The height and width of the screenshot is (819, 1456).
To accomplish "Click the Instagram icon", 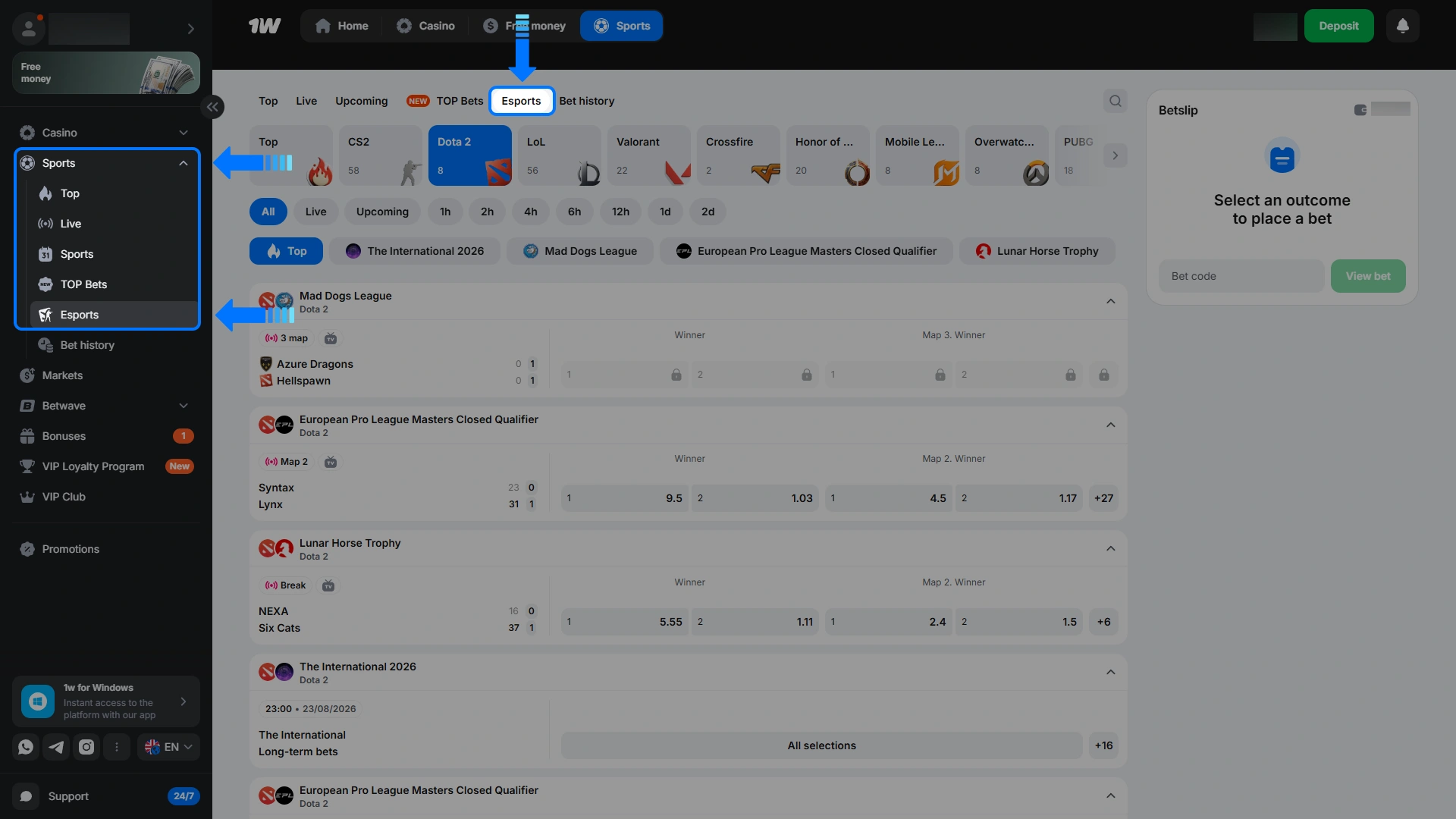I will click(86, 747).
